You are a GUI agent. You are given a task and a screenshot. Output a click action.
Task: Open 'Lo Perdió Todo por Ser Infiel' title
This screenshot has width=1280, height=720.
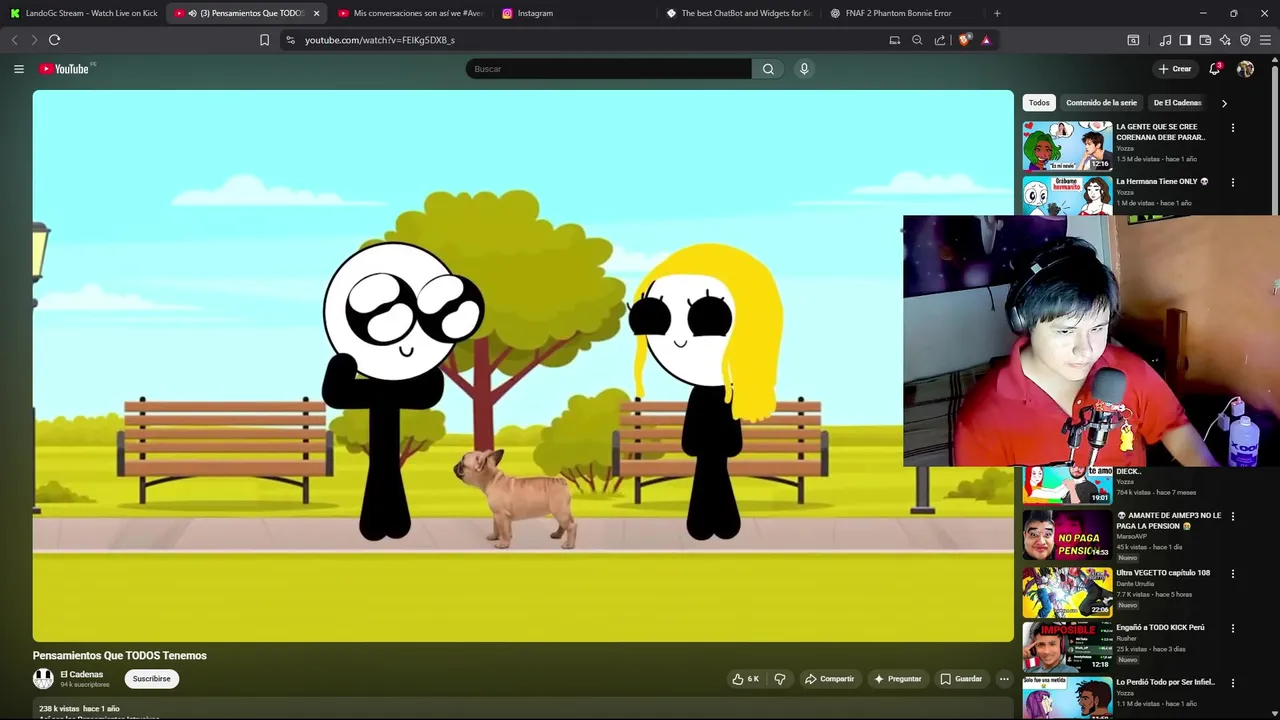tap(1165, 683)
